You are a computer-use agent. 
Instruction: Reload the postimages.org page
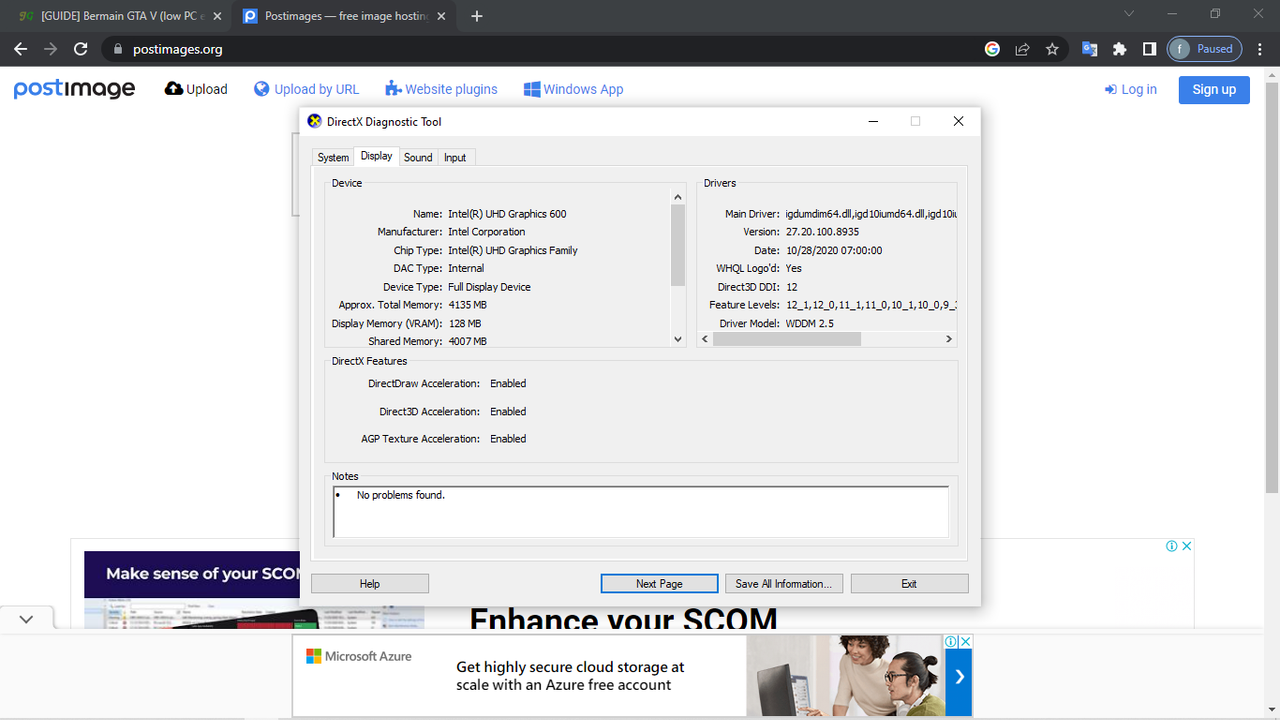81,49
